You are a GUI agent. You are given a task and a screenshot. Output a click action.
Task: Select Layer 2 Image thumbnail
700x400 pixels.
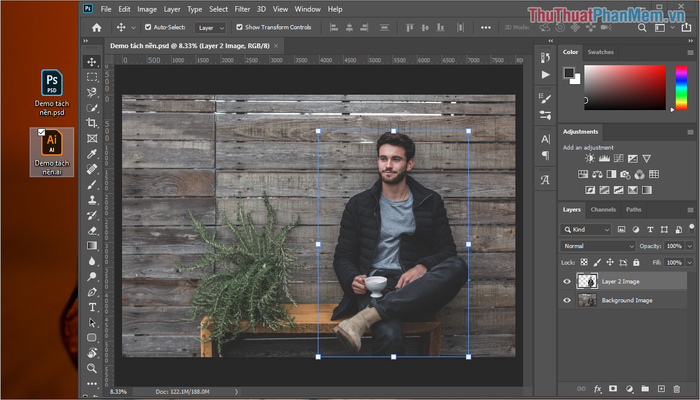pos(587,281)
